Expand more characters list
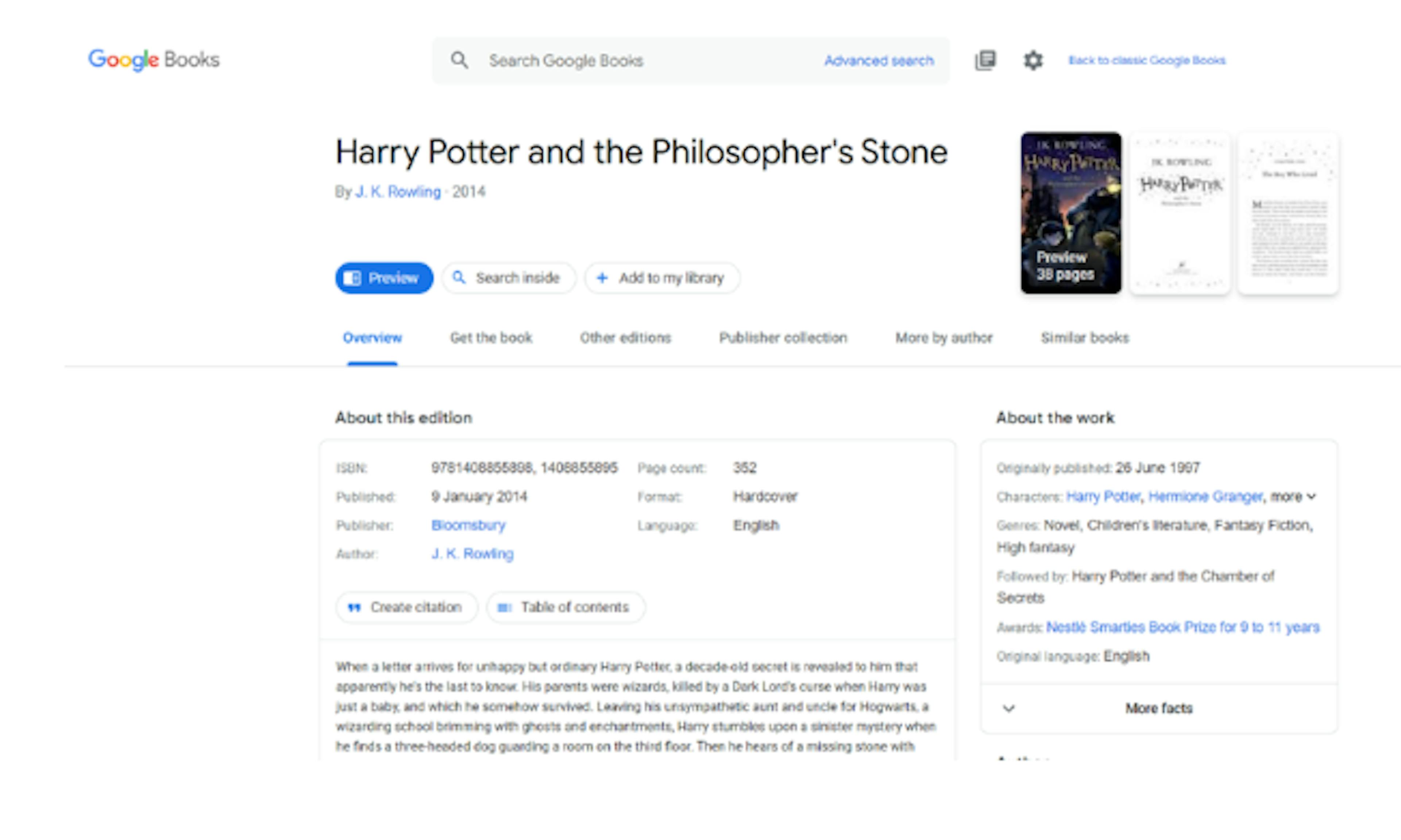 click(1293, 496)
